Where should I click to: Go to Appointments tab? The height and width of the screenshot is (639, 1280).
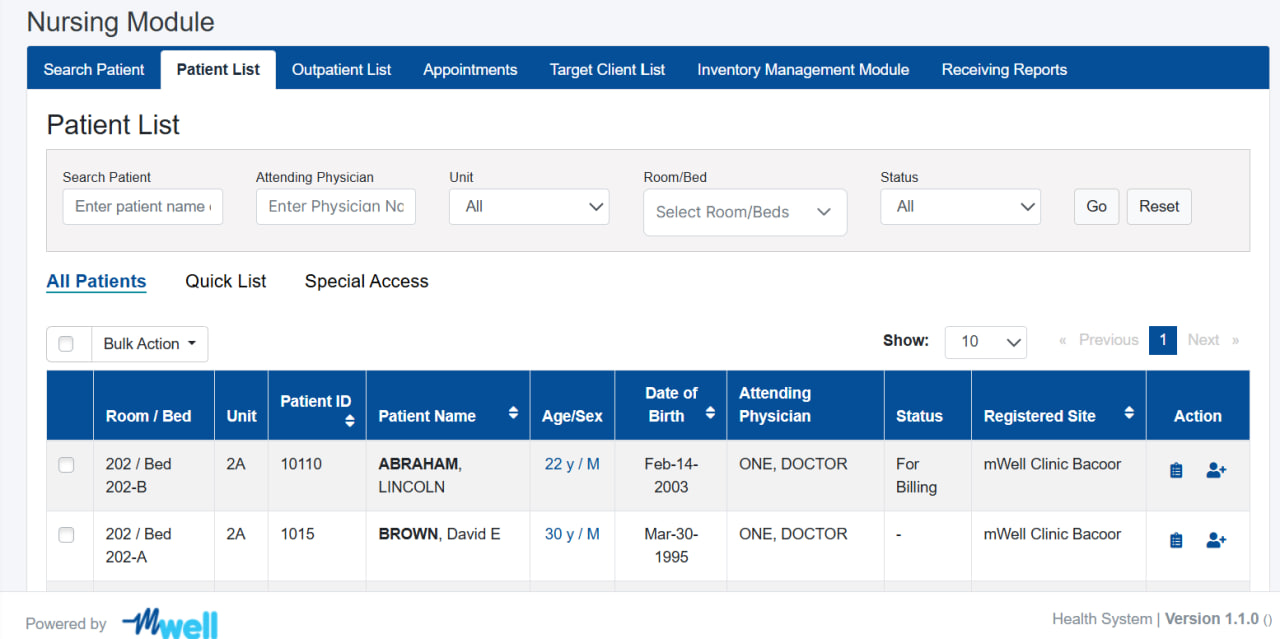tap(470, 69)
